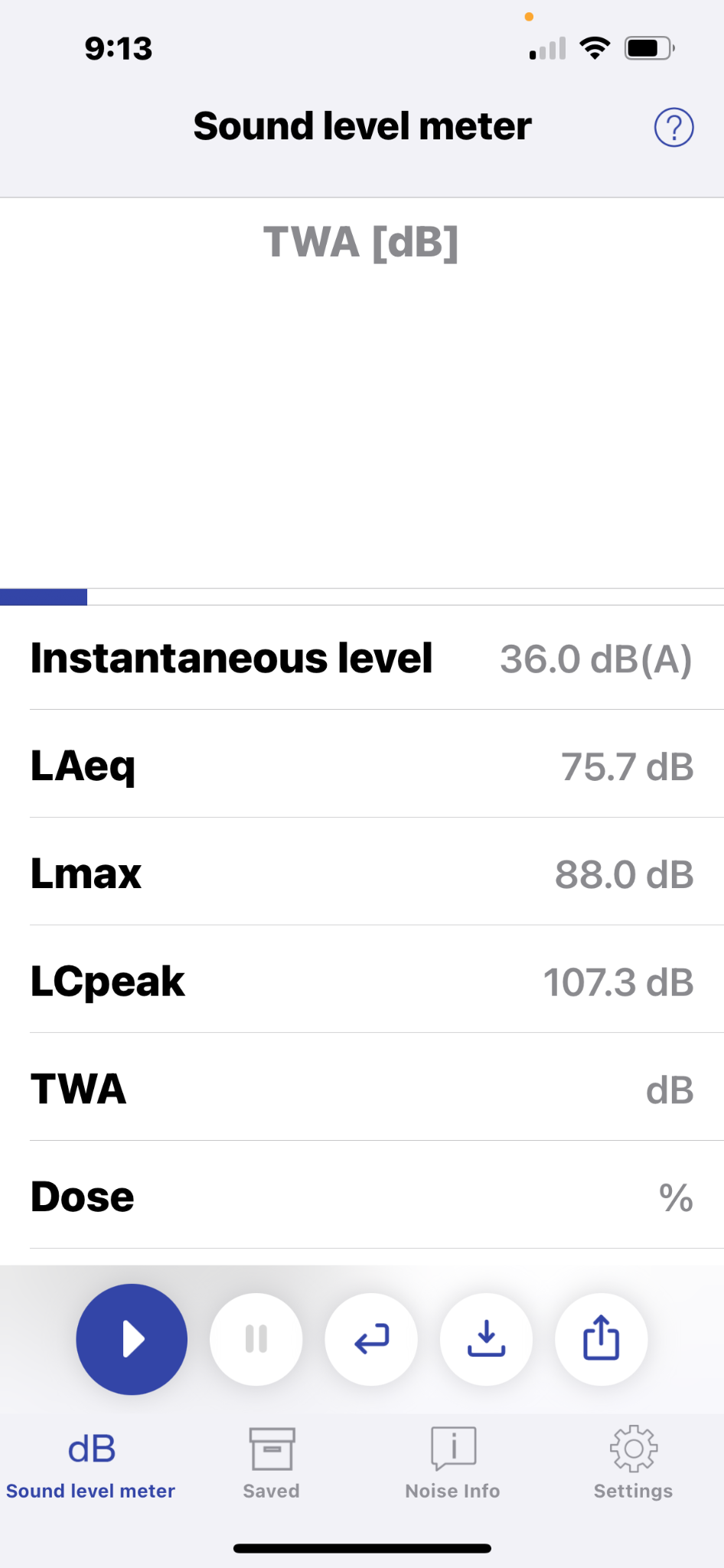Go to the Settings tab
Image resolution: width=724 pixels, height=1568 pixels.
tap(633, 1463)
